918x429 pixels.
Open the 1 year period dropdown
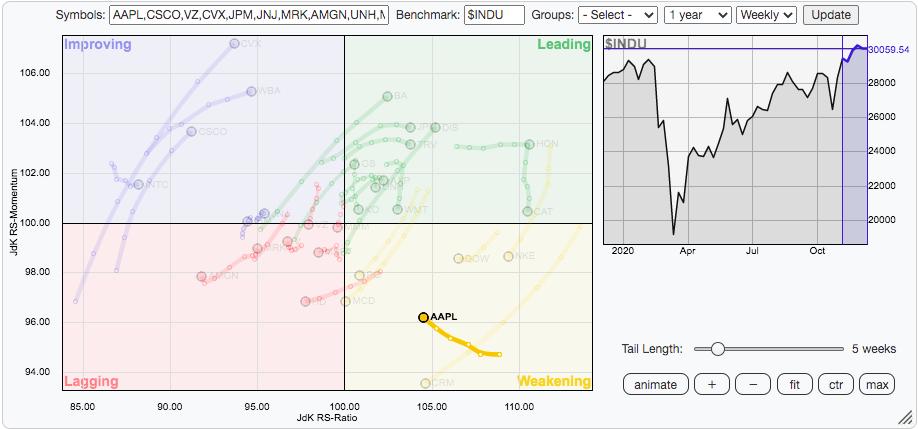698,15
